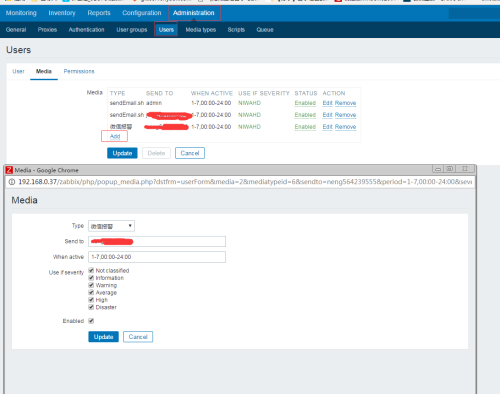Click Delete button on Users page

156,153
